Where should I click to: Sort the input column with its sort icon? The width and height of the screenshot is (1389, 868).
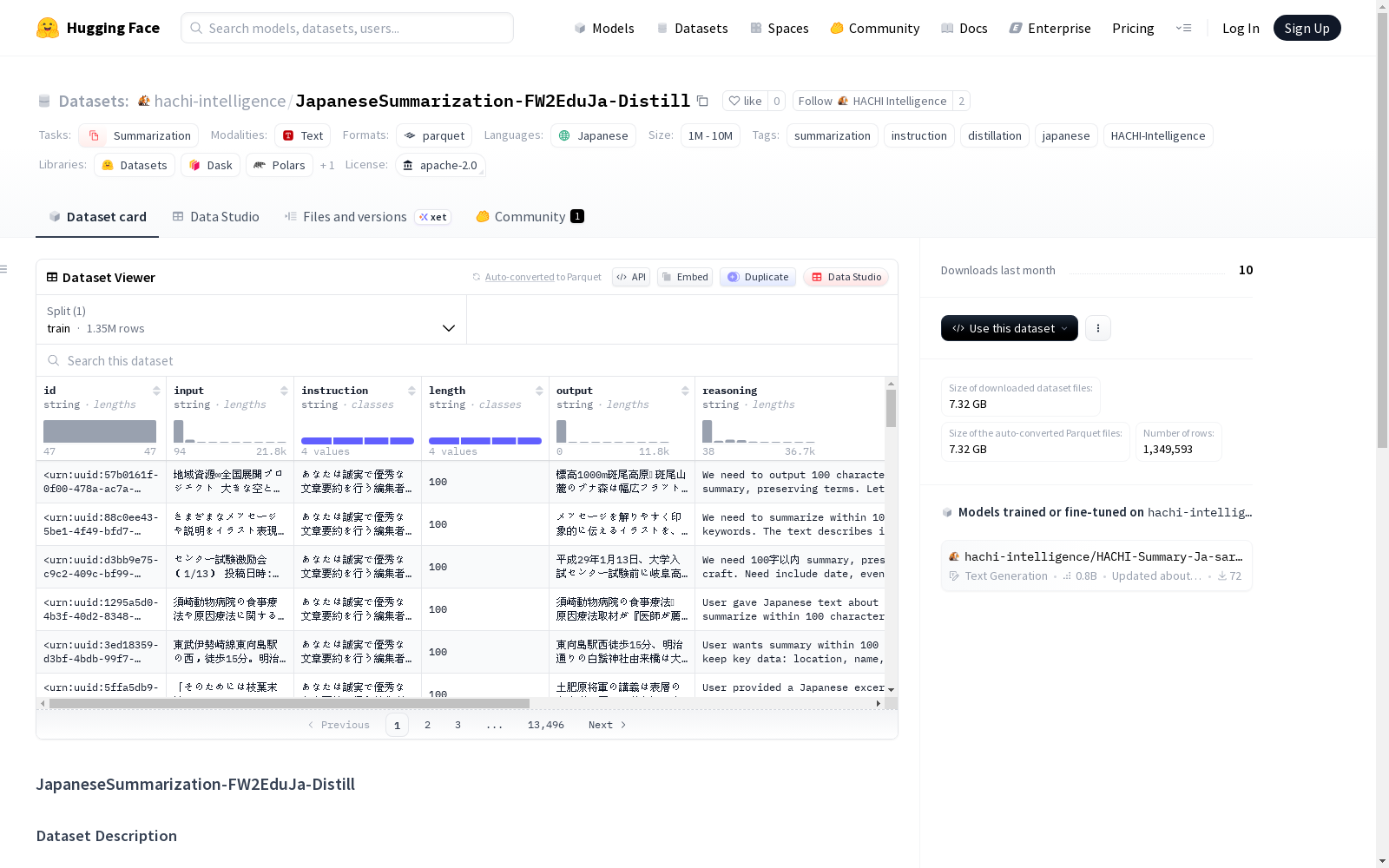tap(284, 391)
